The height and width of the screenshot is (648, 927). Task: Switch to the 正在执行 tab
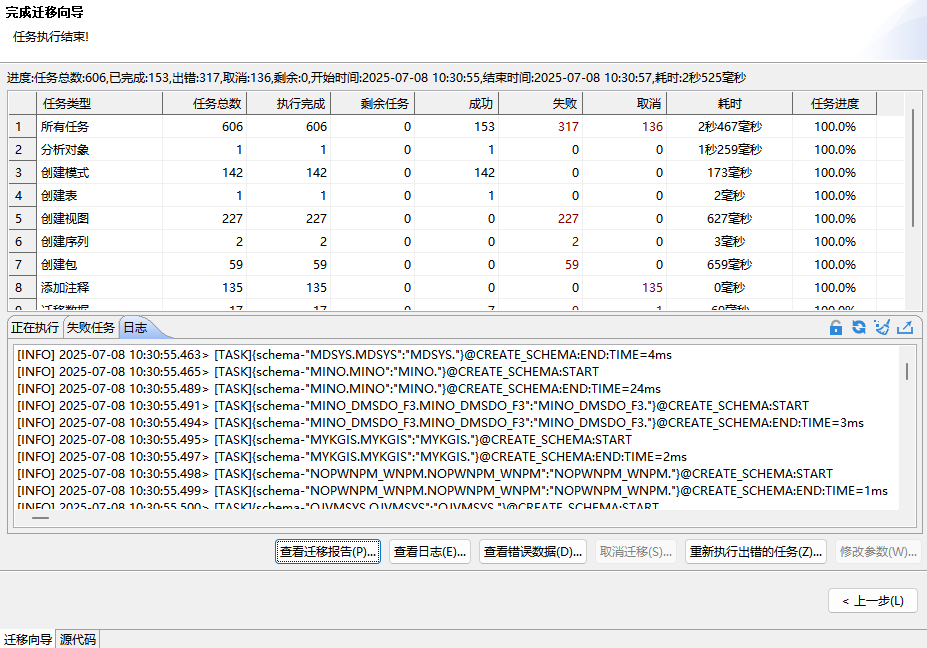pyautogui.click(x=35, y=328)
